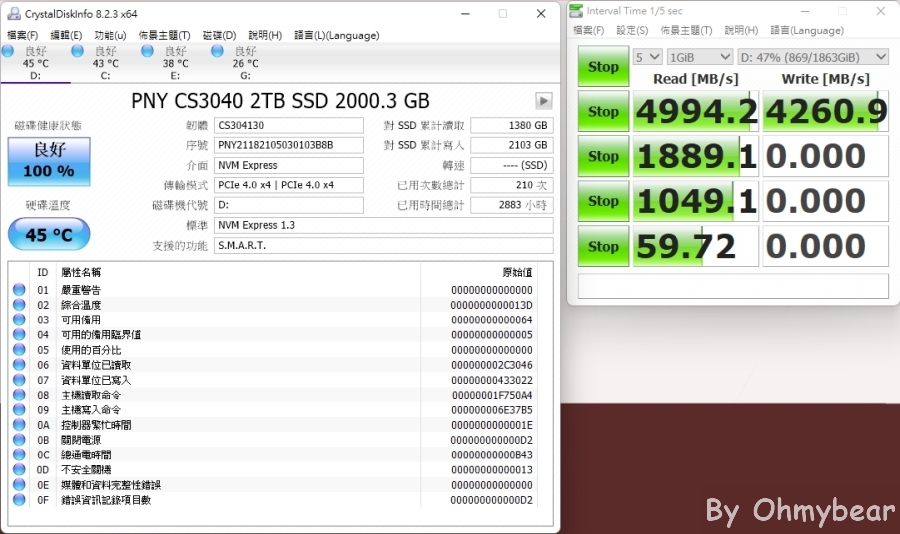Click the 原始值 column header
This screenshot has height=534, width=900.
pos(517,272)
